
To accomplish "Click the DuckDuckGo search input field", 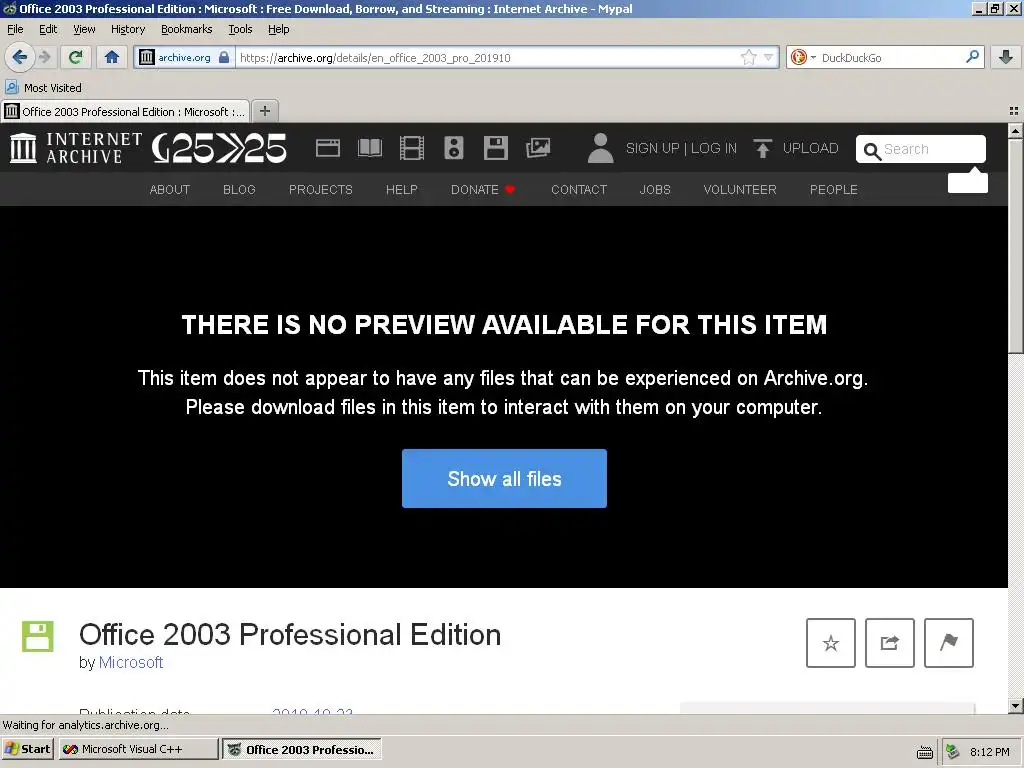I will [889, 57].
